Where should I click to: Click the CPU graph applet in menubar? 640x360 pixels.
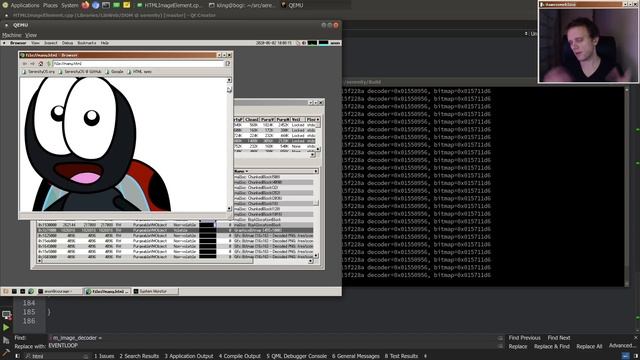312,43
